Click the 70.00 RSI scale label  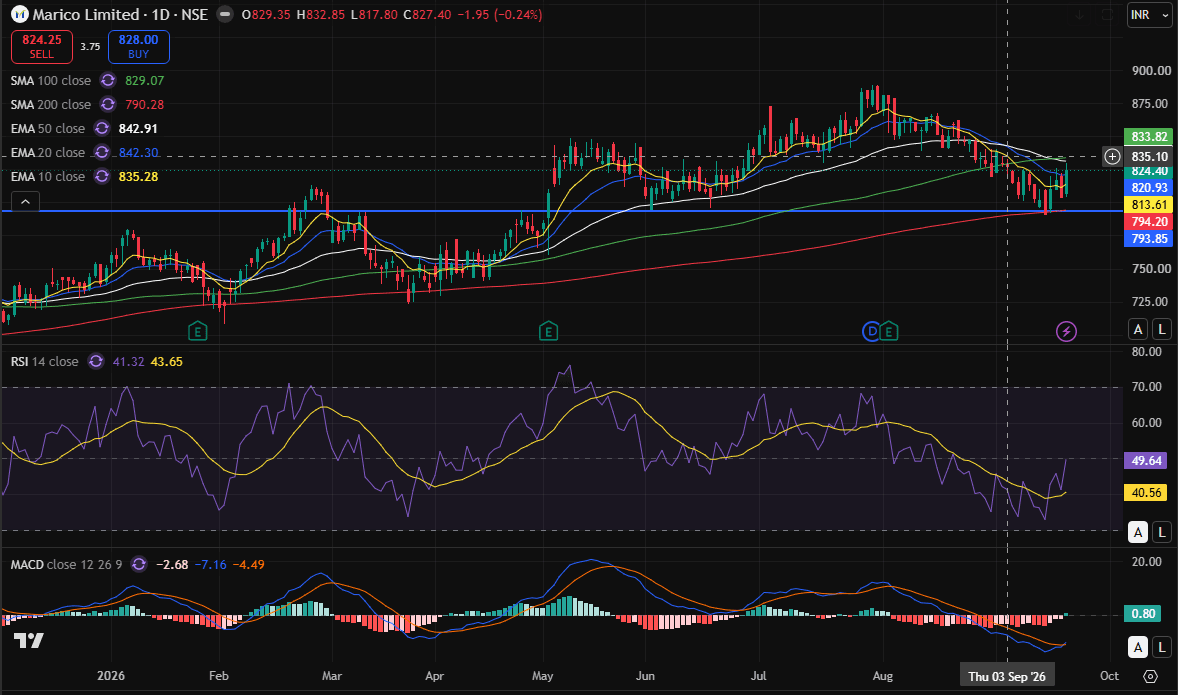pos(1146,387)
